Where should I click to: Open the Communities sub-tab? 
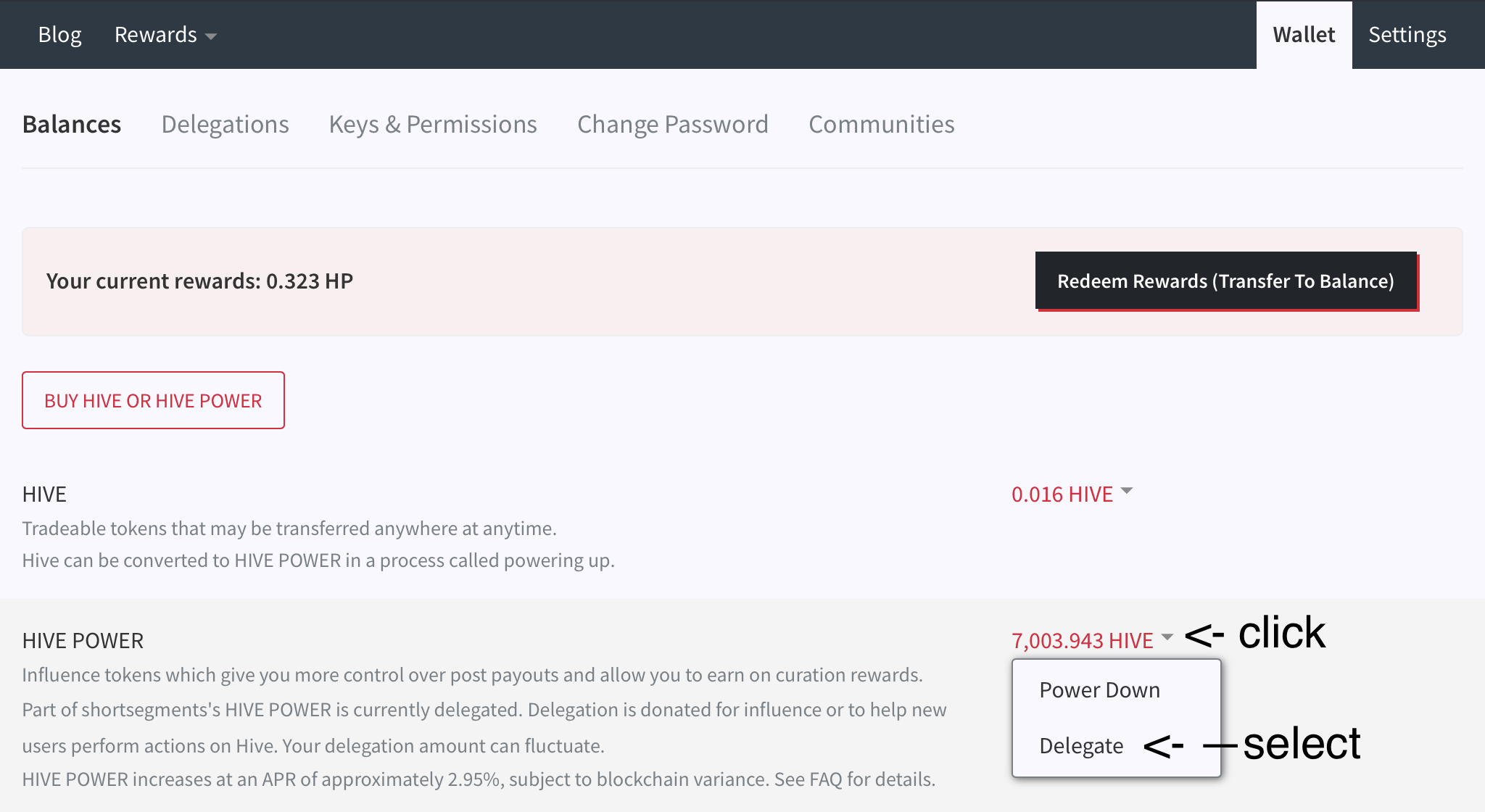881,124
